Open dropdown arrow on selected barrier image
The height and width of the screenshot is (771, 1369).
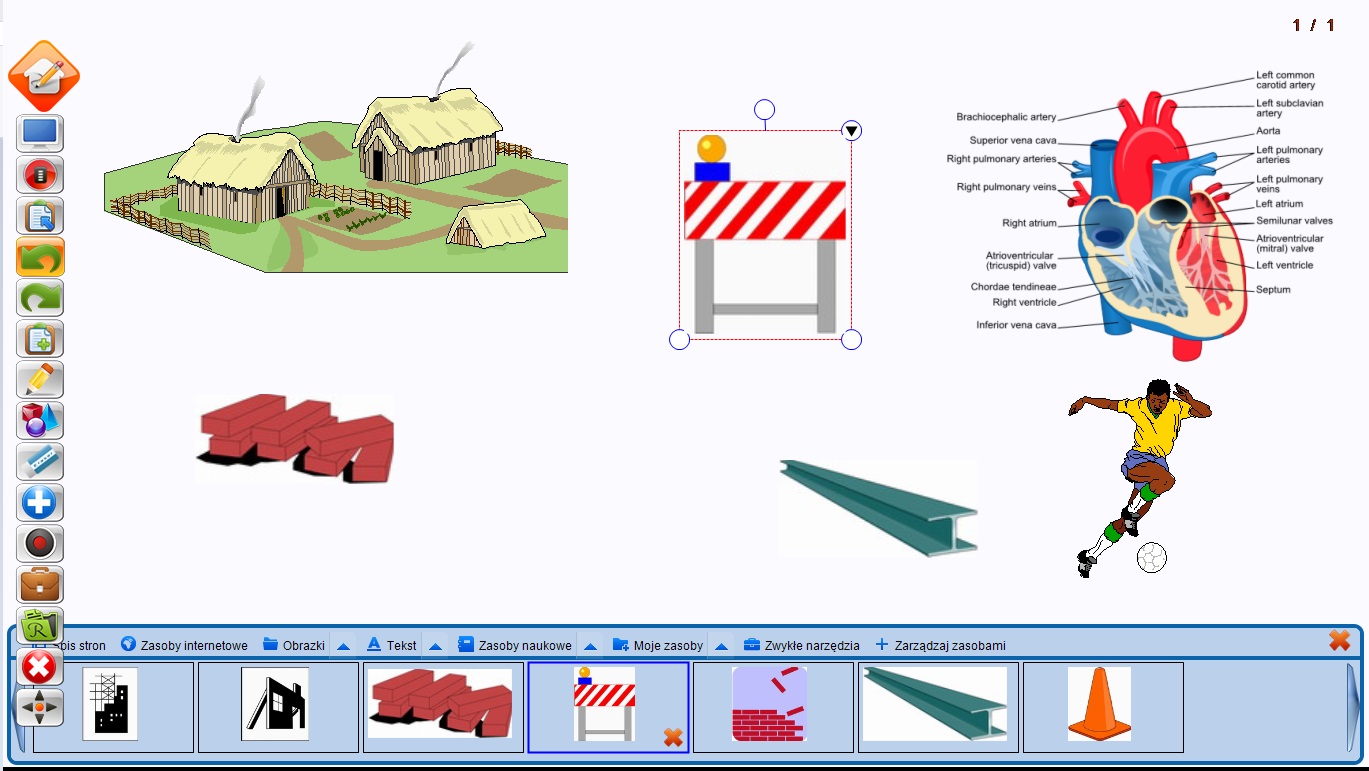click(851, 131)
